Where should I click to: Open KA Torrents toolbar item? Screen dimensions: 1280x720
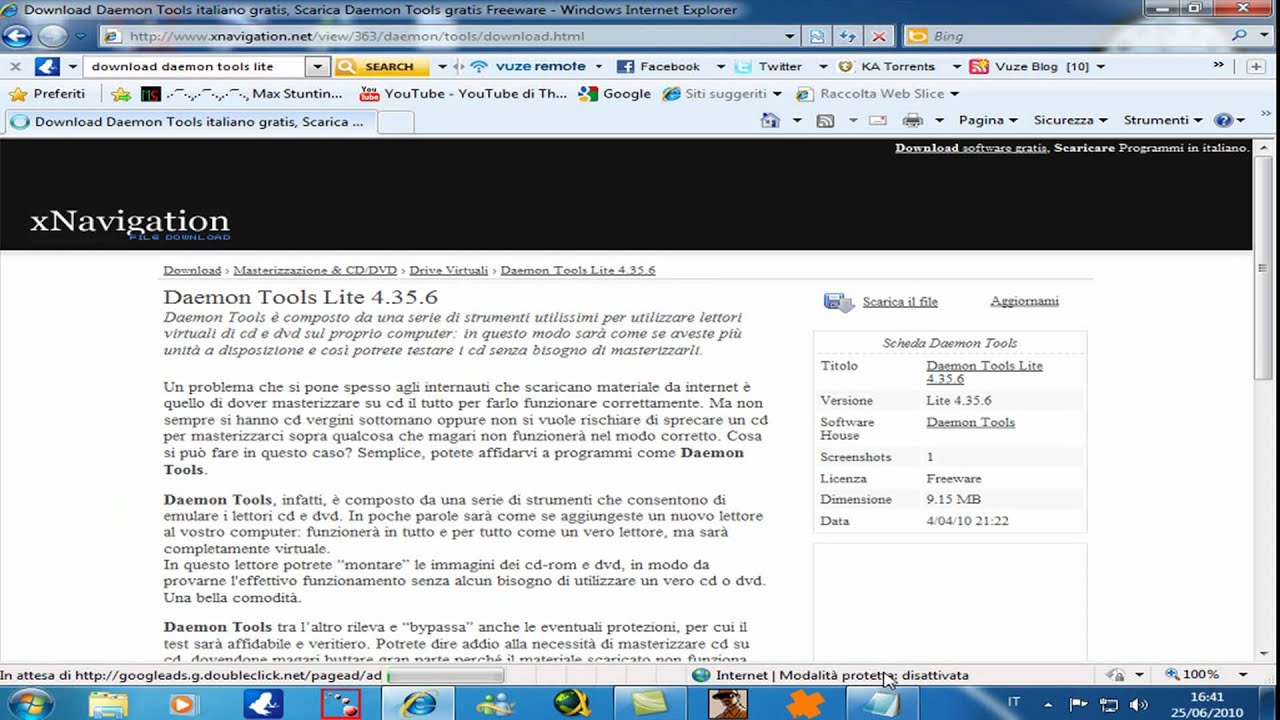[x=886, y=66]
